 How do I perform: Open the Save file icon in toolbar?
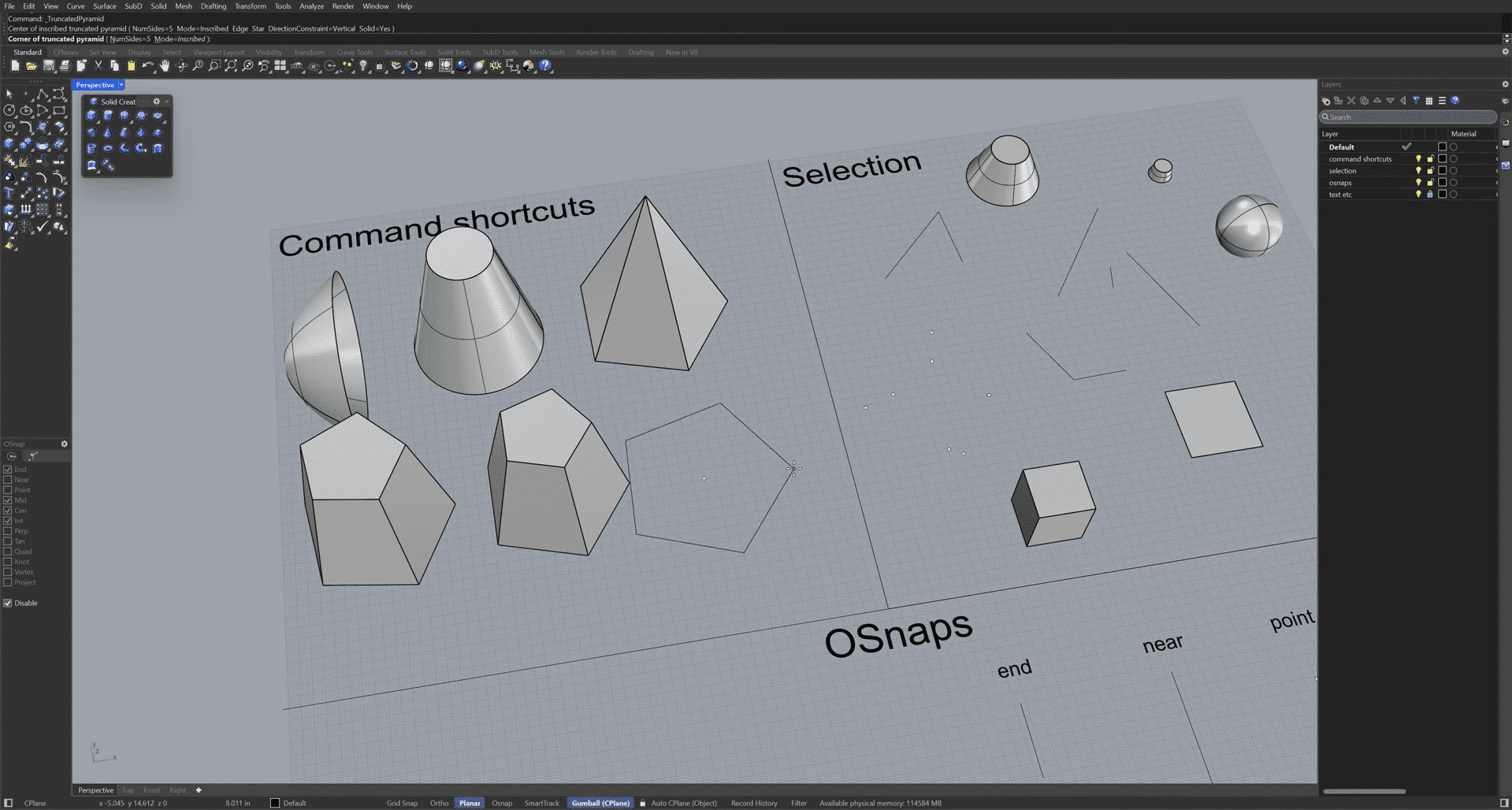(x=49, y=66)
